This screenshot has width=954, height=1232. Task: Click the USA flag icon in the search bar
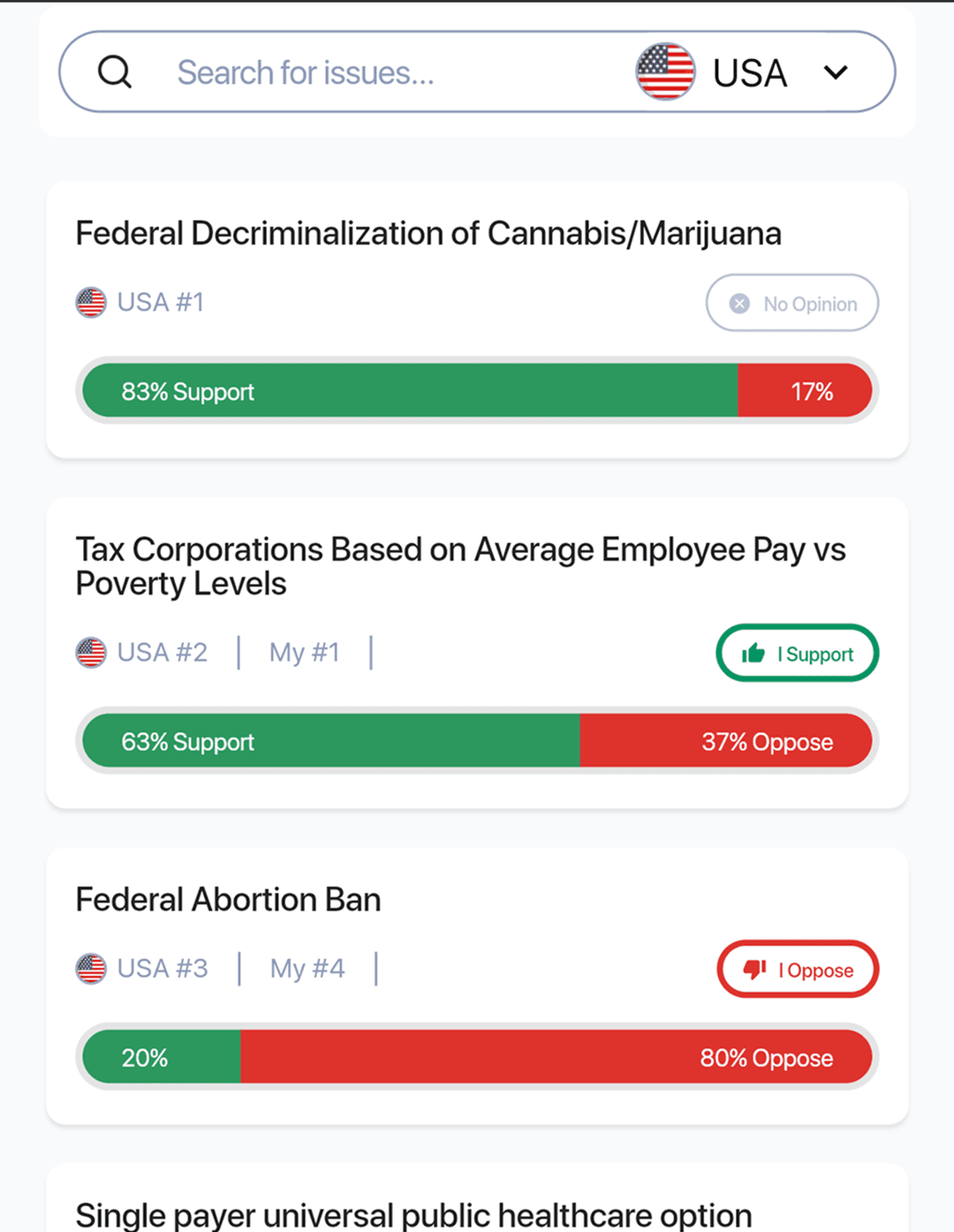point(664,72)
